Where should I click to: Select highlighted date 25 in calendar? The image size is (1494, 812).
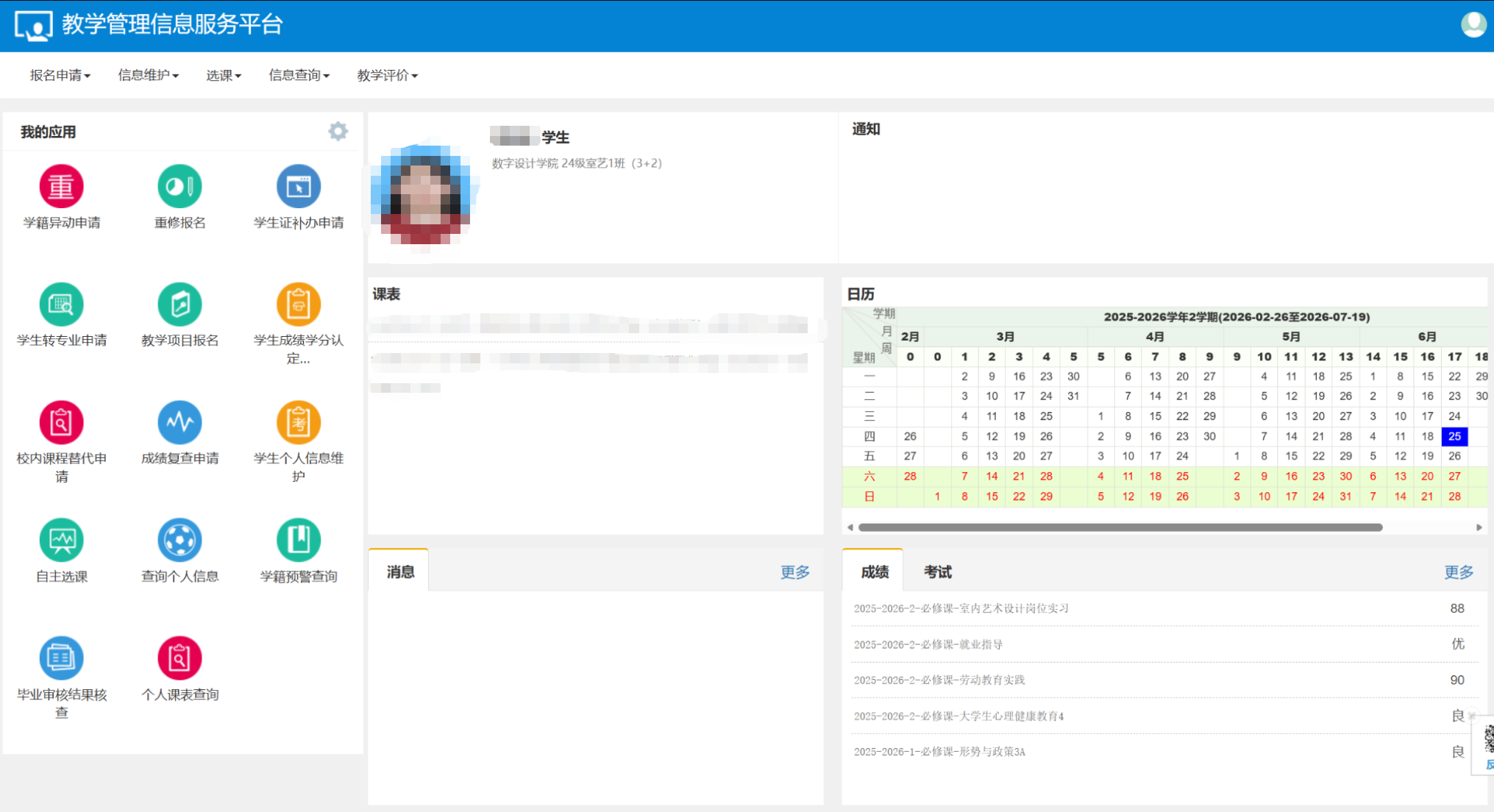pos(1454,436)
